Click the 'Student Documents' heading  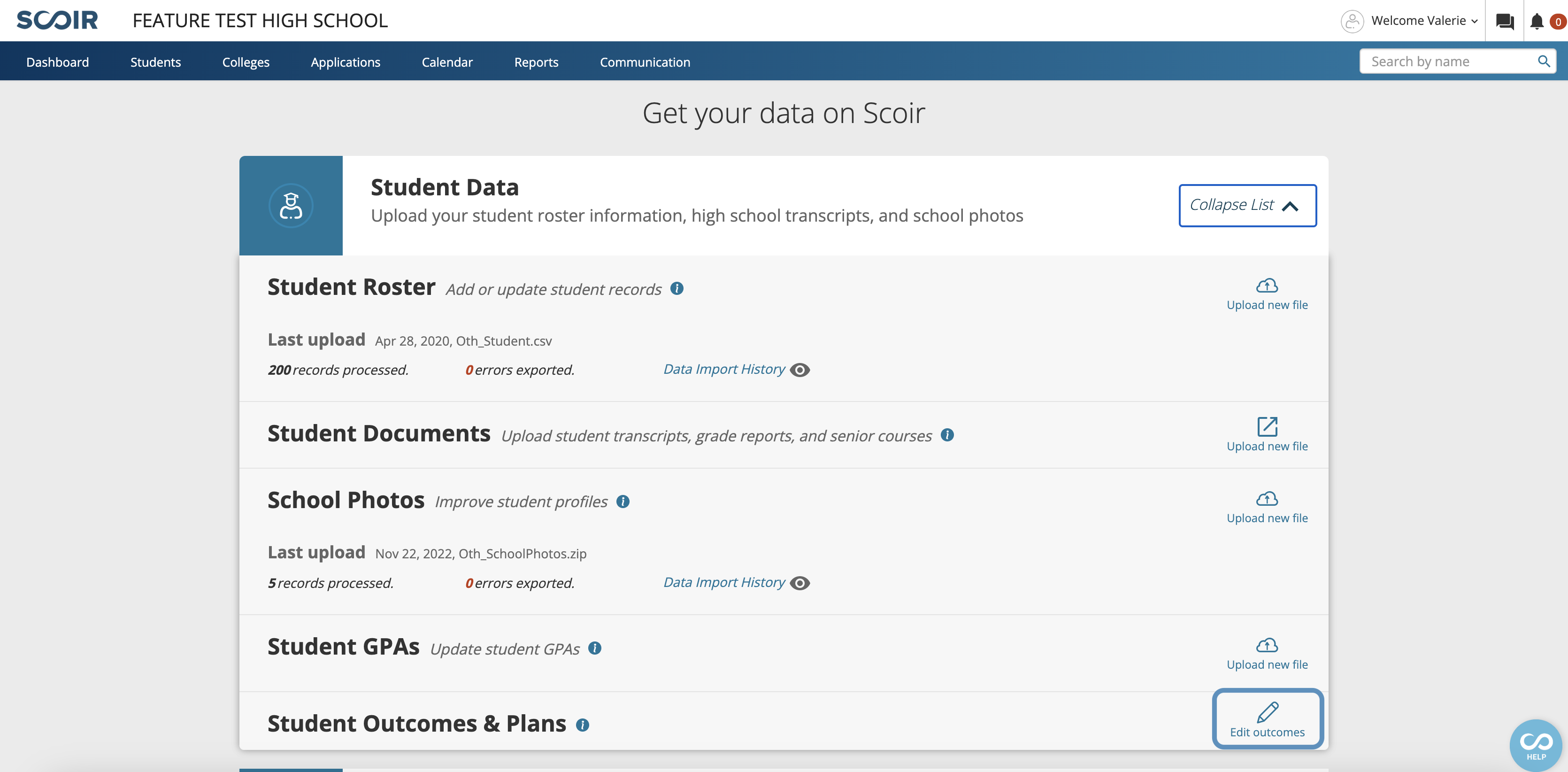pyautogui.click(x=378, y=433)
